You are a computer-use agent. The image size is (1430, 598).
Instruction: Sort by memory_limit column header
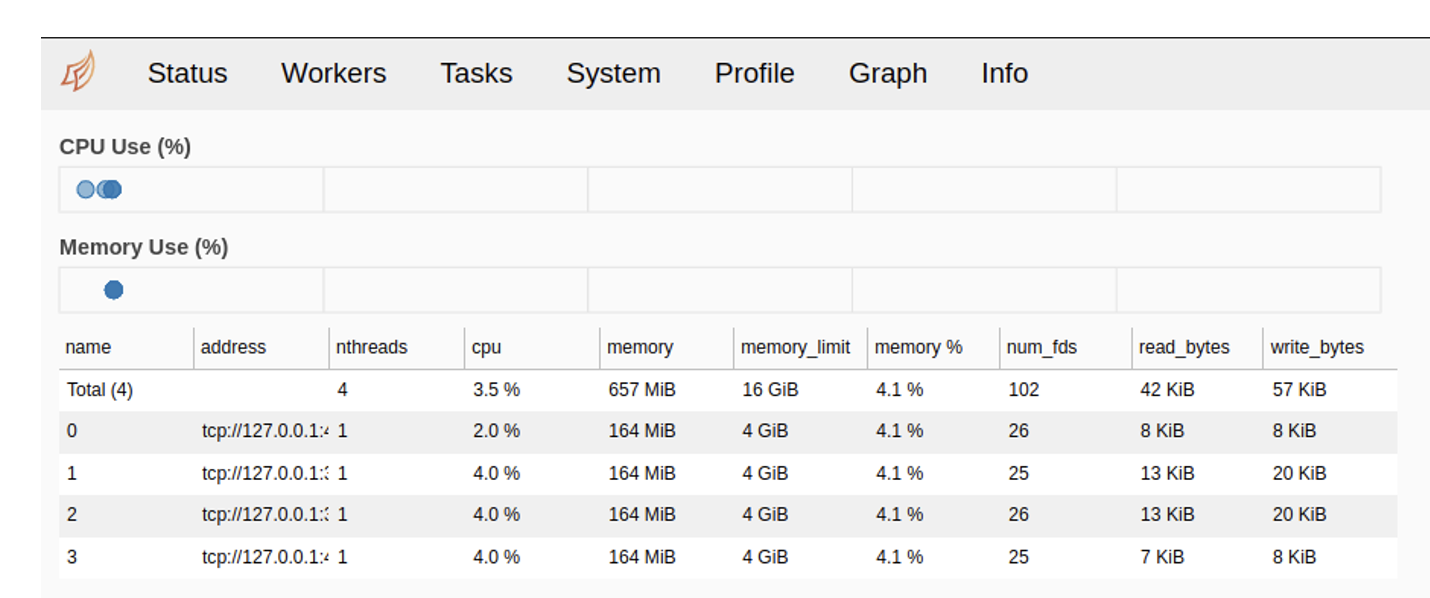795,347
